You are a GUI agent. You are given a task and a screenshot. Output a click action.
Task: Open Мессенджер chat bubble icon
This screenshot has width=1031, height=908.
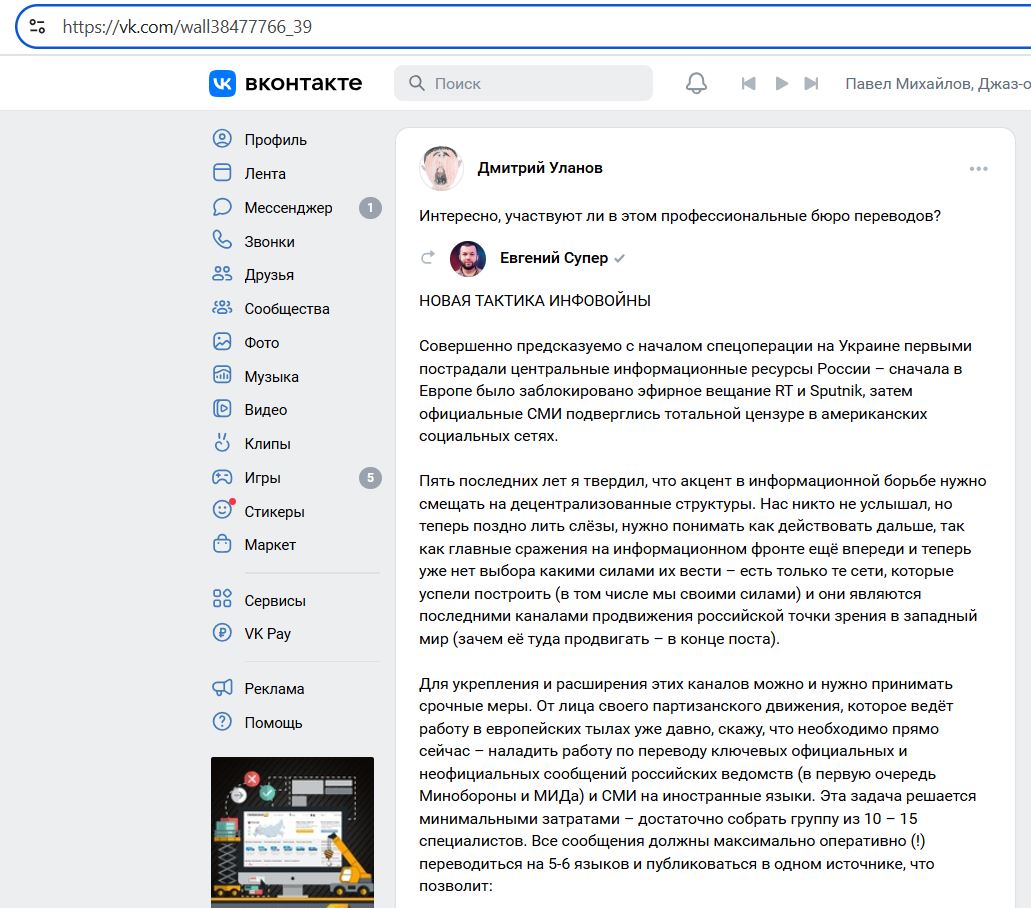222,207
